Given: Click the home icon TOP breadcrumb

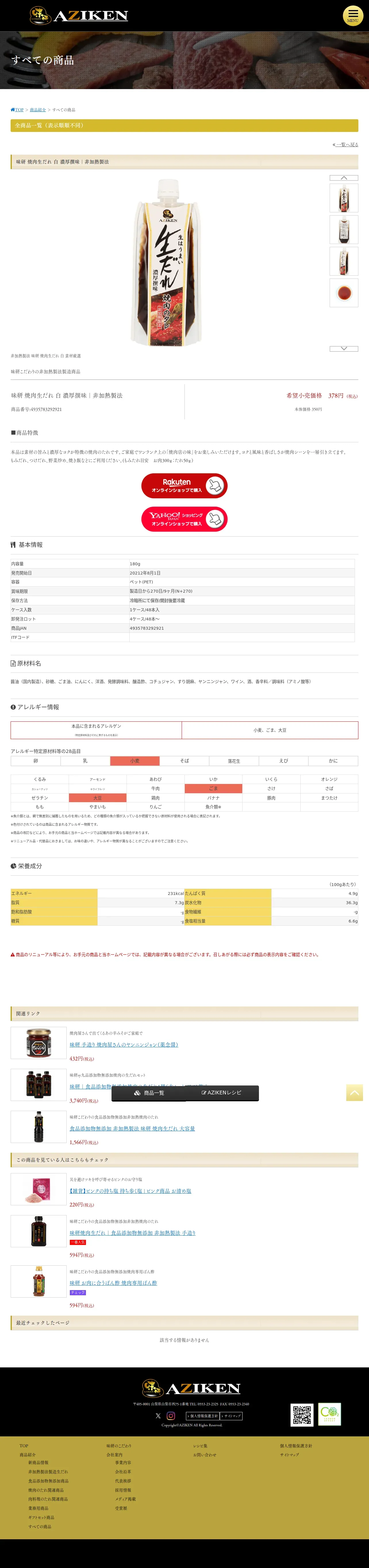Looking at the screenshot, I should point(17,109).
